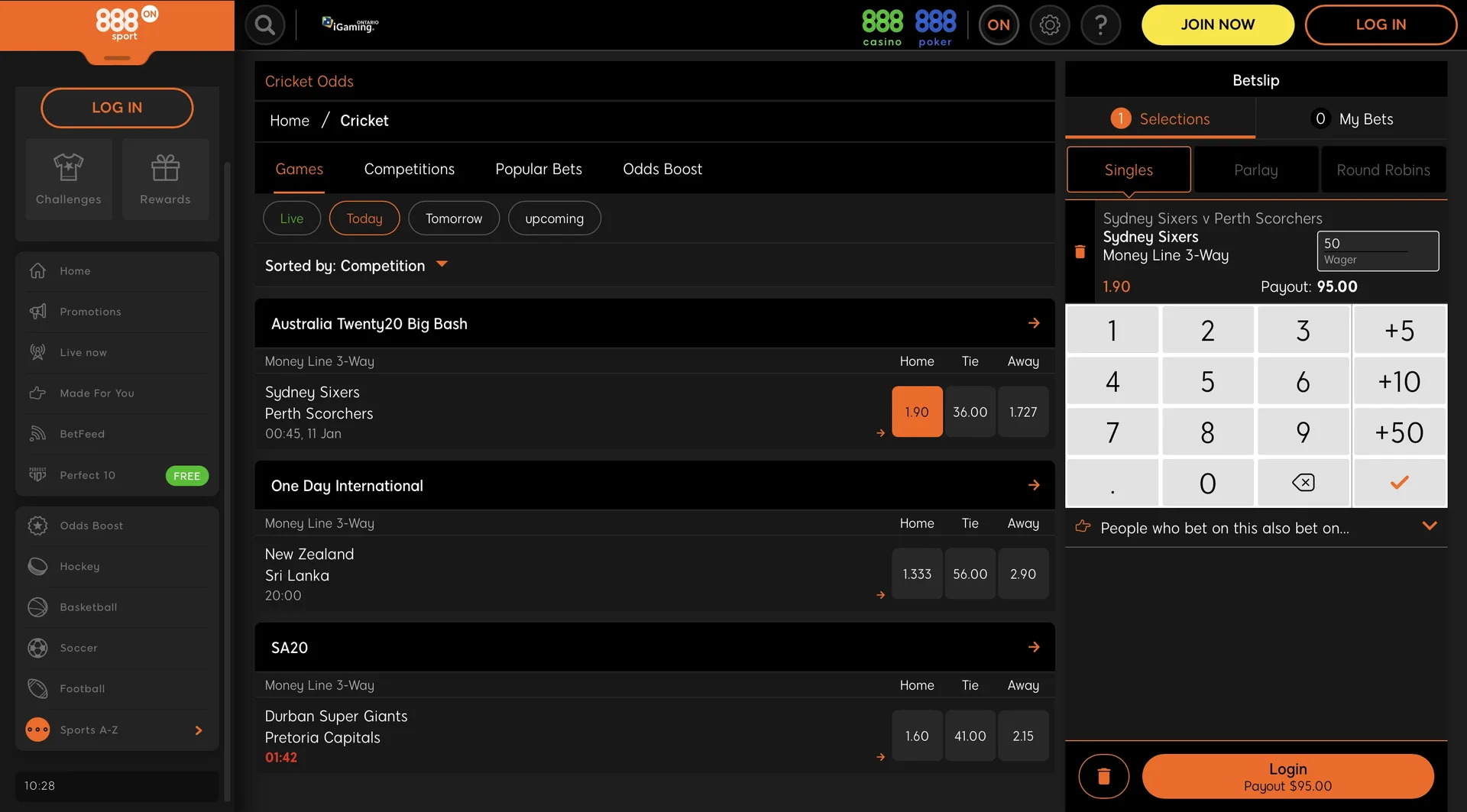Switch to Popular Bets tab
The height and width of the screenshot is (812, 1467).
538,169
